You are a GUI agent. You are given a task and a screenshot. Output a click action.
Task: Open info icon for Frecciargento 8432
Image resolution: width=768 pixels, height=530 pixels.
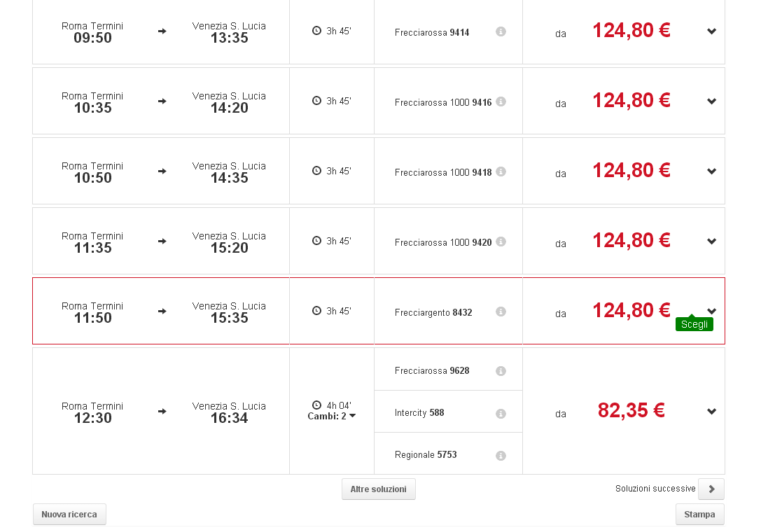(501, 312)
